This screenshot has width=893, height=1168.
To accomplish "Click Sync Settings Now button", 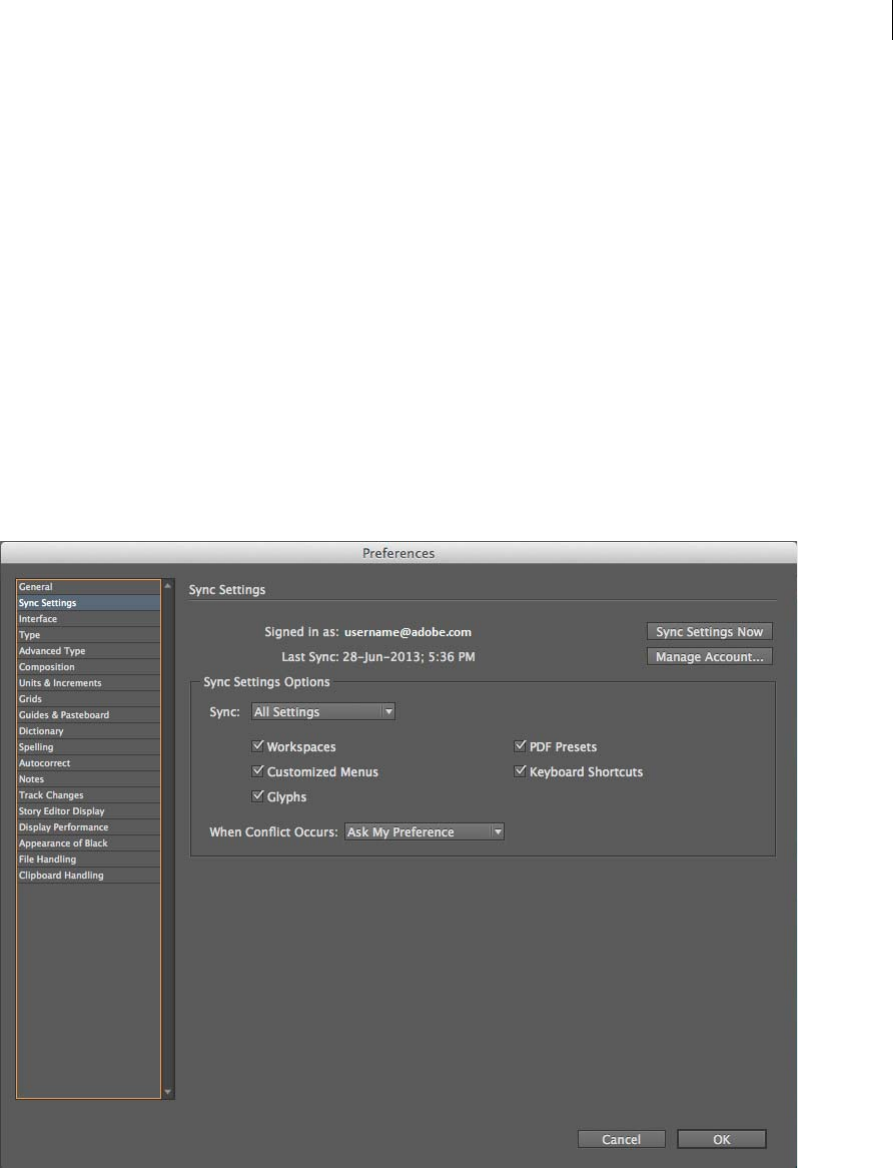I will point(709,632).
